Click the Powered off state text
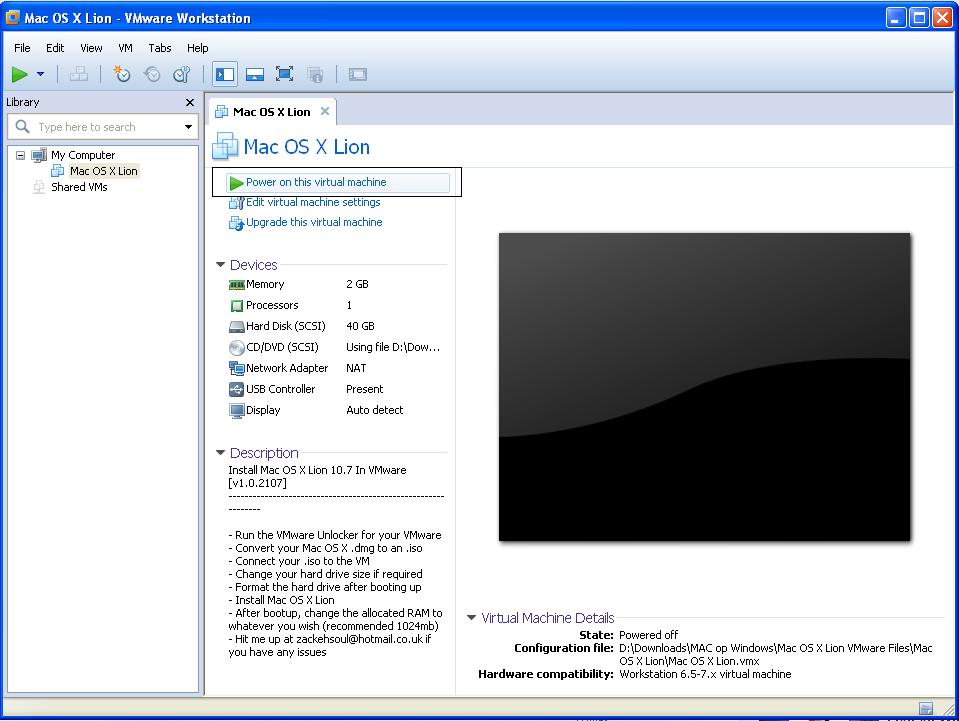This screenshot has width=959, height=721. (x=648, y=635)
